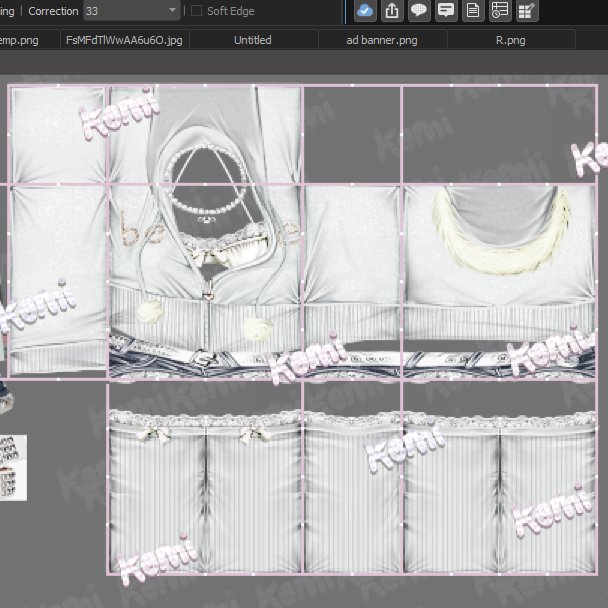Click the table with clock icon
608x608 pixels.
pos(500,10)
